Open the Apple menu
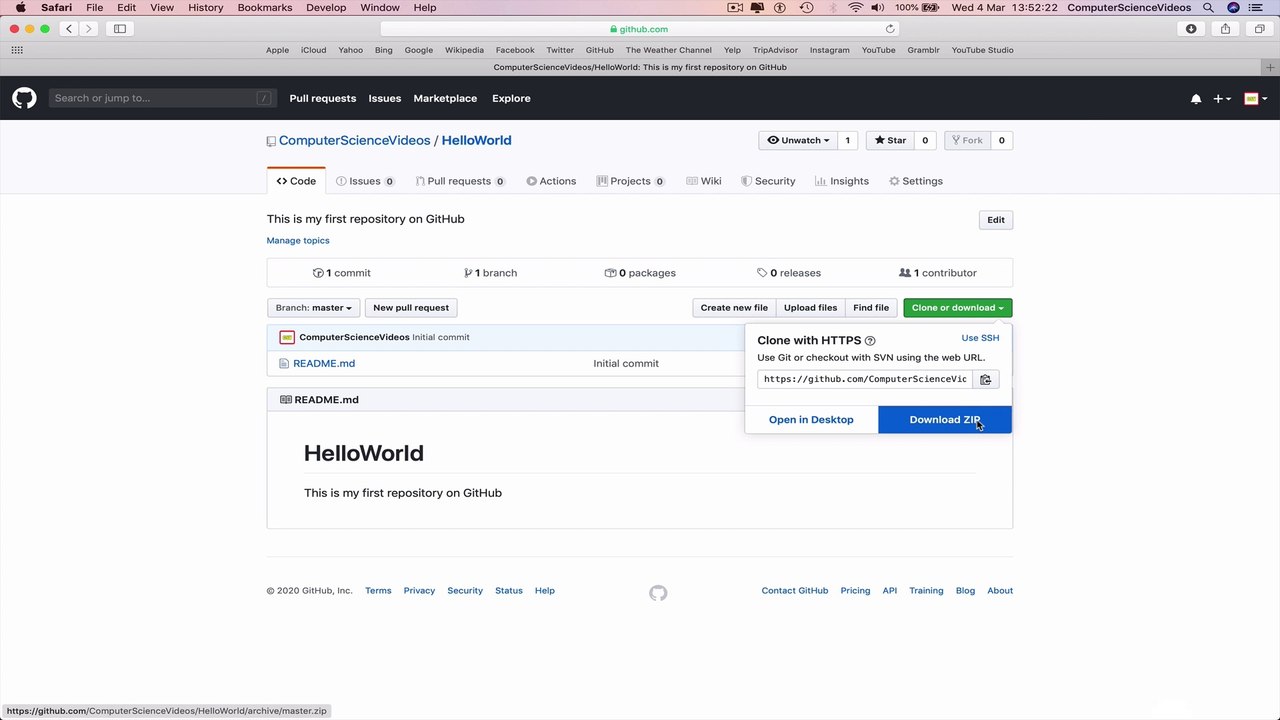The width and height of the screenshot is (1280, 720). tap(20, 7)
